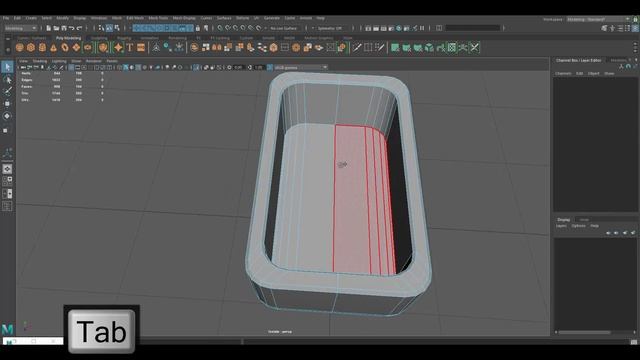Select the arrow Select tool
The image size is (640, 360).
point(7,67)
